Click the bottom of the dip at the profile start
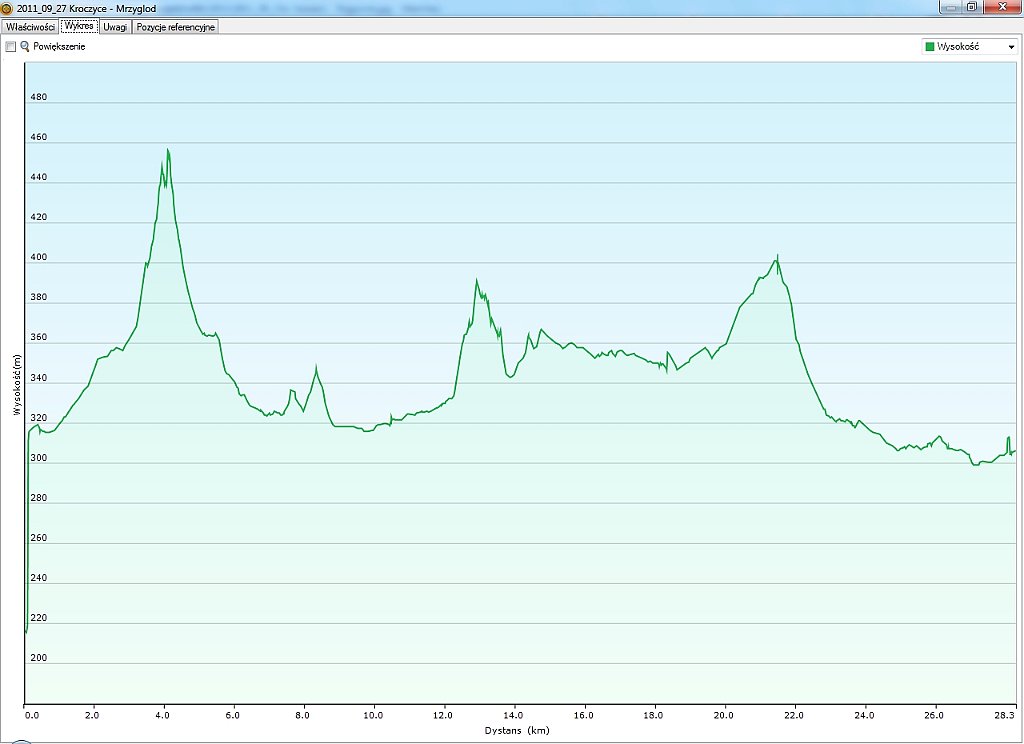 [x=26, y=632]
